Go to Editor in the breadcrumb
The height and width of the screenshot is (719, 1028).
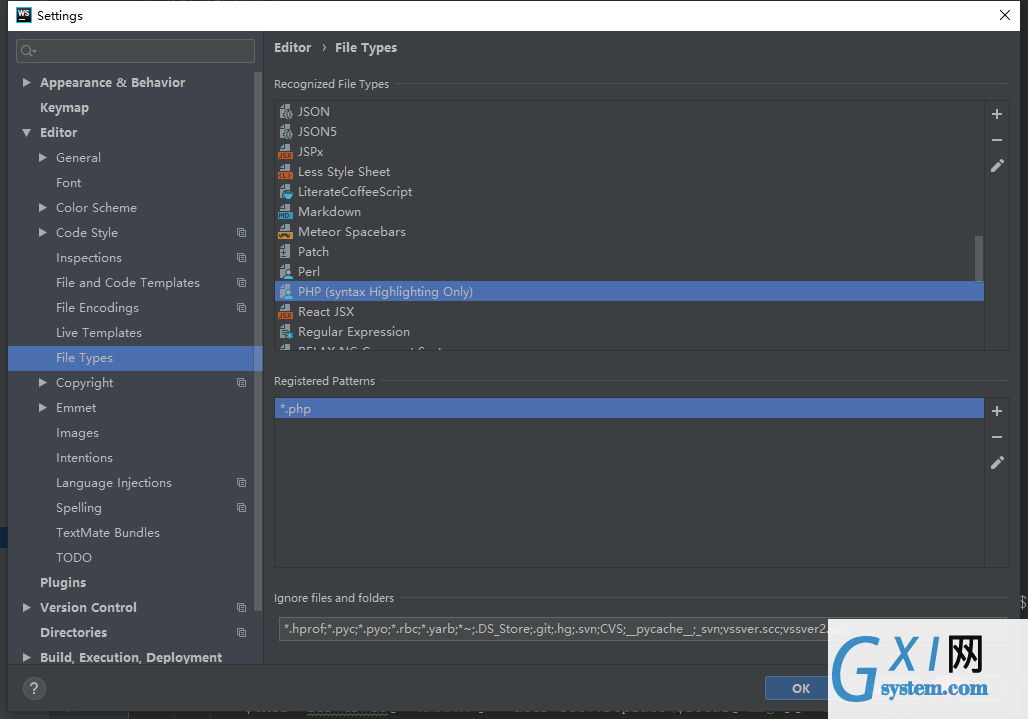tap(292, 48)
